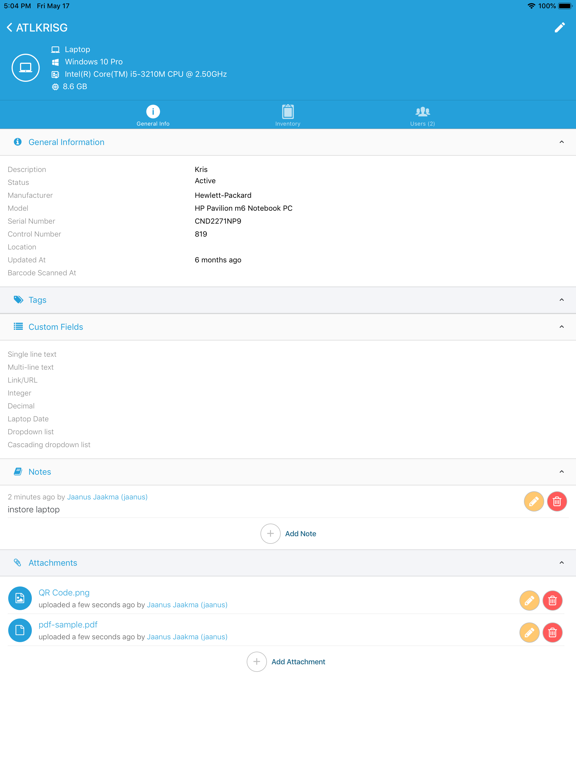
Task: Select control number value '819'
Action: click(201, 234)
